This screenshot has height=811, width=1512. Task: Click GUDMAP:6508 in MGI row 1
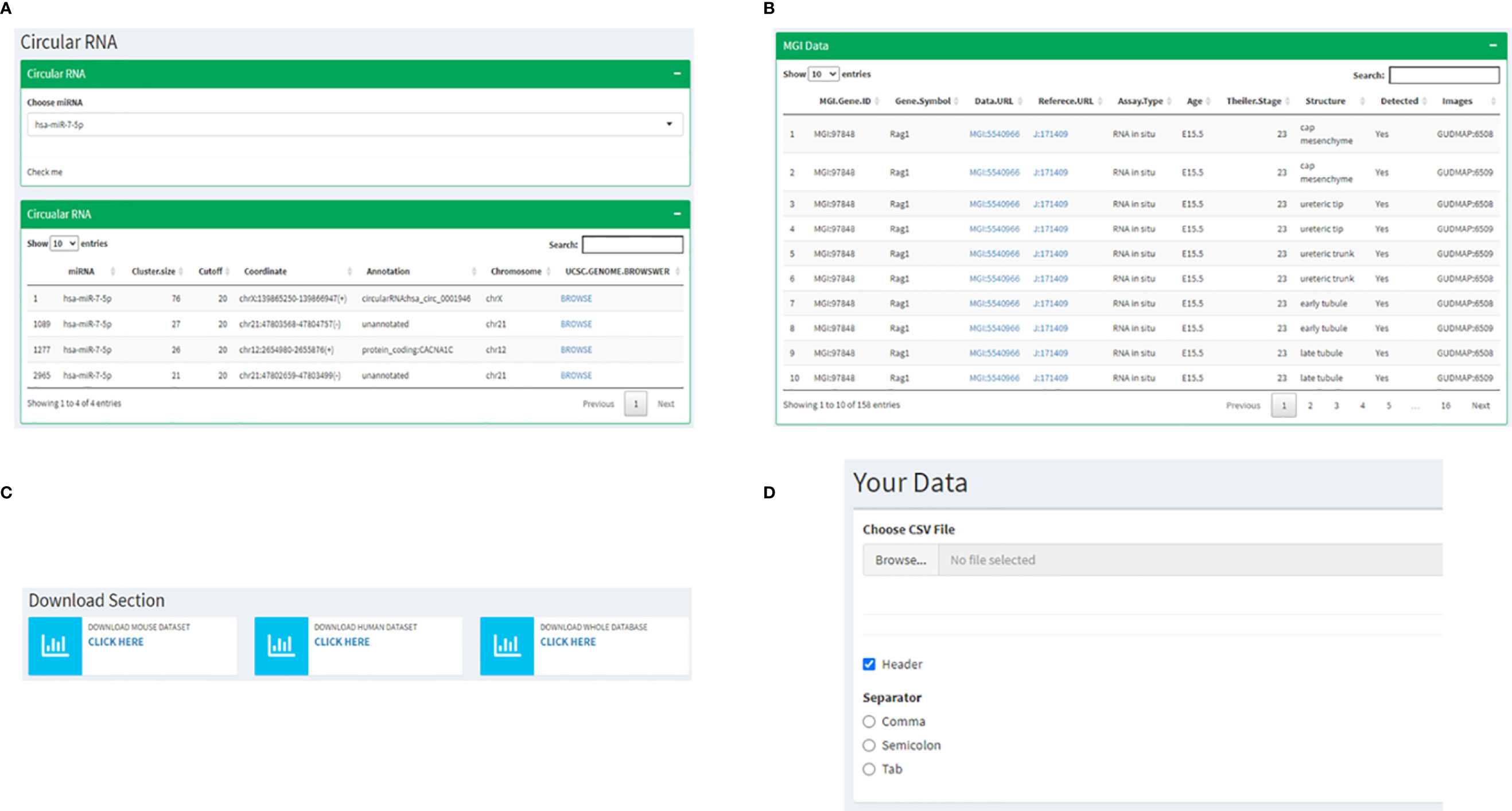pyautogui.click(x=1464, y=134)
